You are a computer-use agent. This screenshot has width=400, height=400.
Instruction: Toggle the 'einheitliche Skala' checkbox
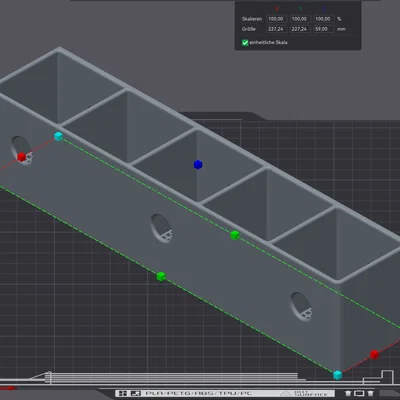[x=245, y=43]
